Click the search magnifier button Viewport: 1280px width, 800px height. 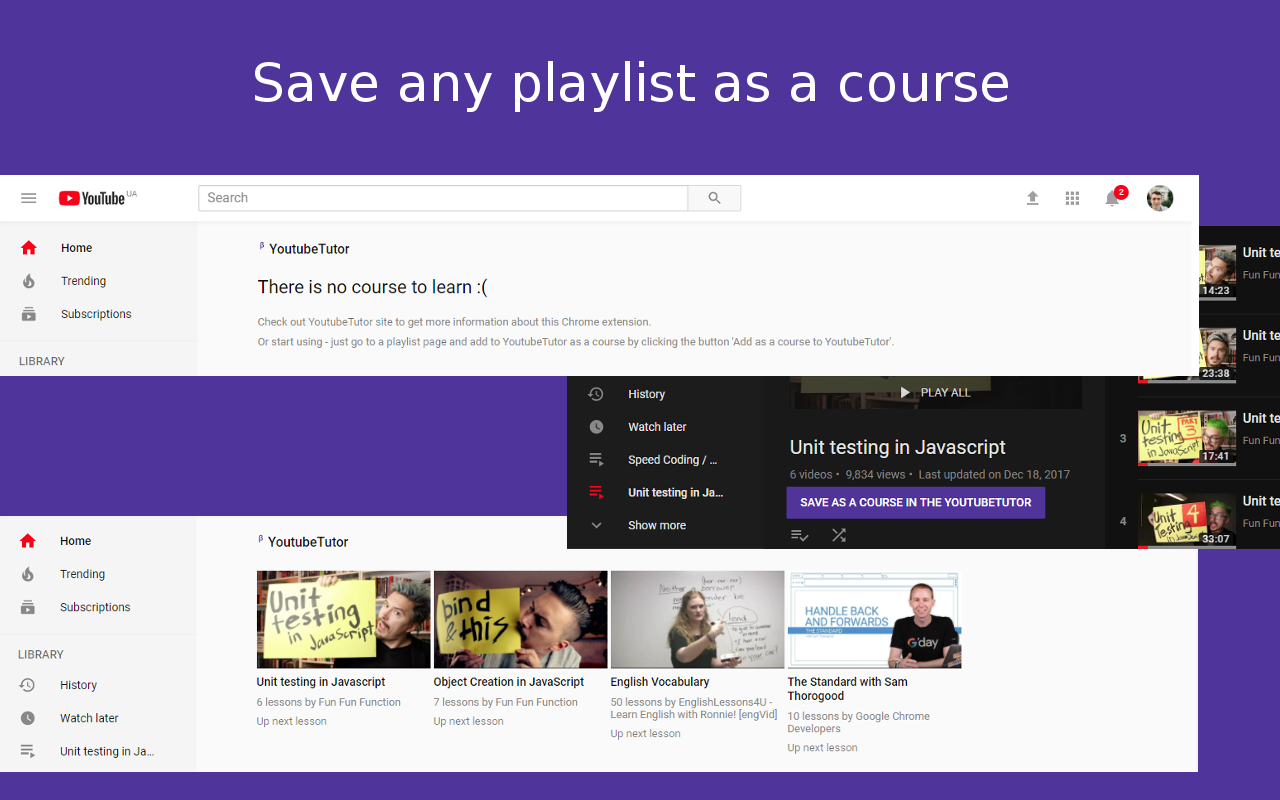(x=714, y=198)
